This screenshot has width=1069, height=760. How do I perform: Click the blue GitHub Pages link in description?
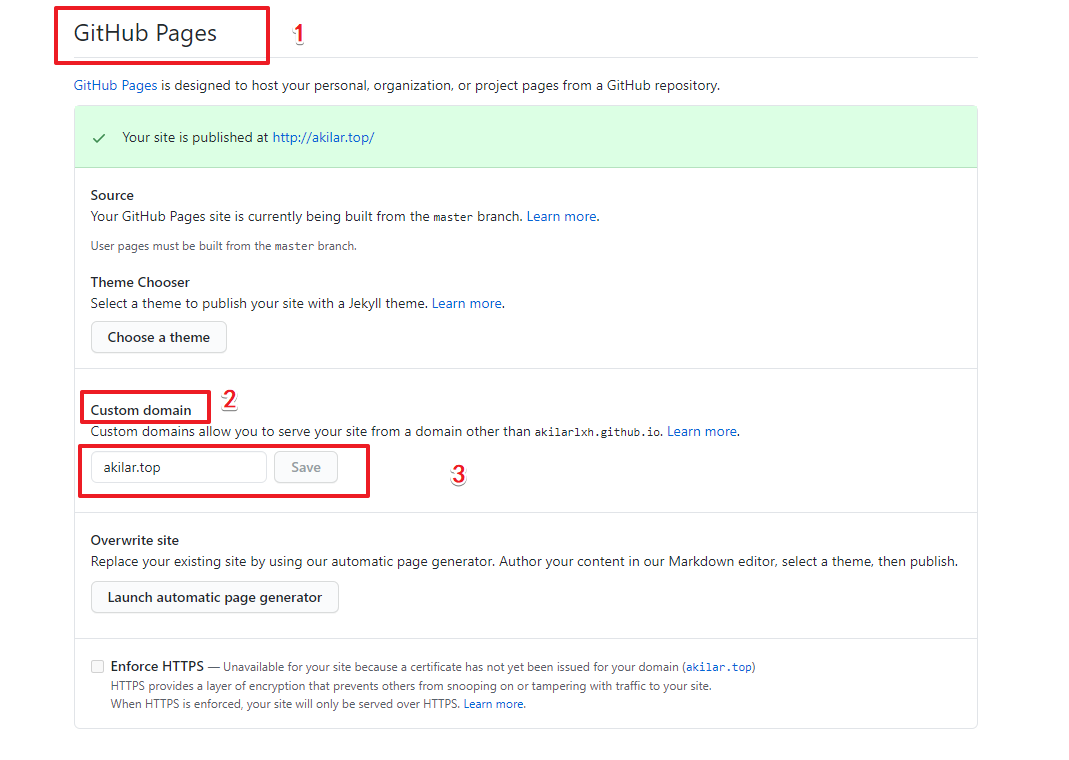115,86
